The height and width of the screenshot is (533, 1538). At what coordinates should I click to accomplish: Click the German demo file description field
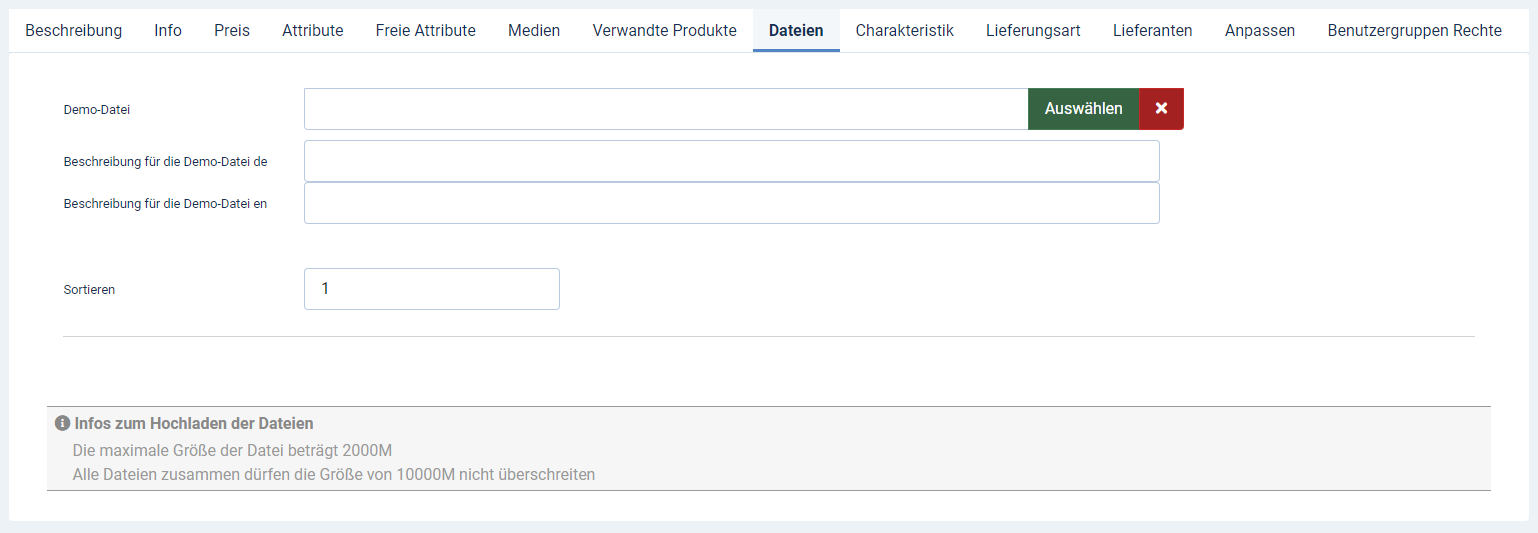pos(732,161)
